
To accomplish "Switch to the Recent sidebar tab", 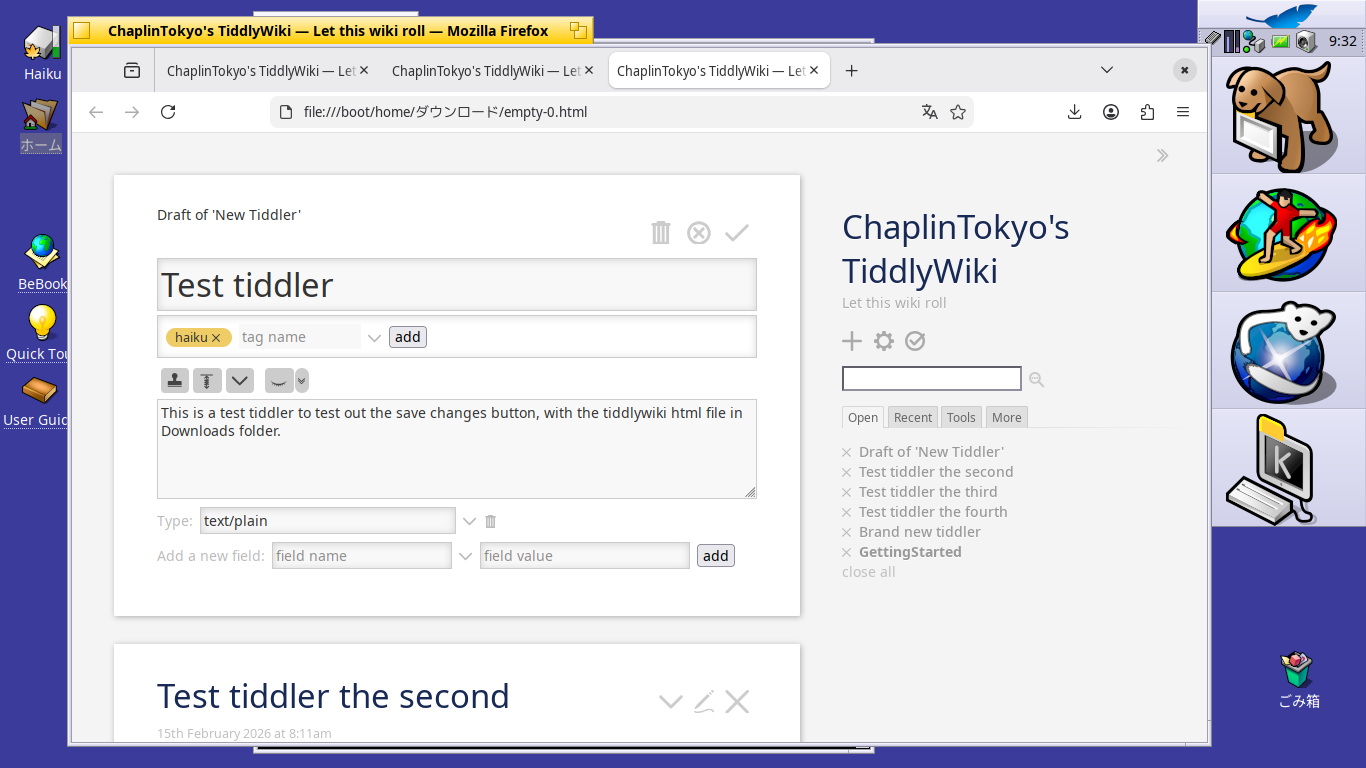I will [912, 418].
